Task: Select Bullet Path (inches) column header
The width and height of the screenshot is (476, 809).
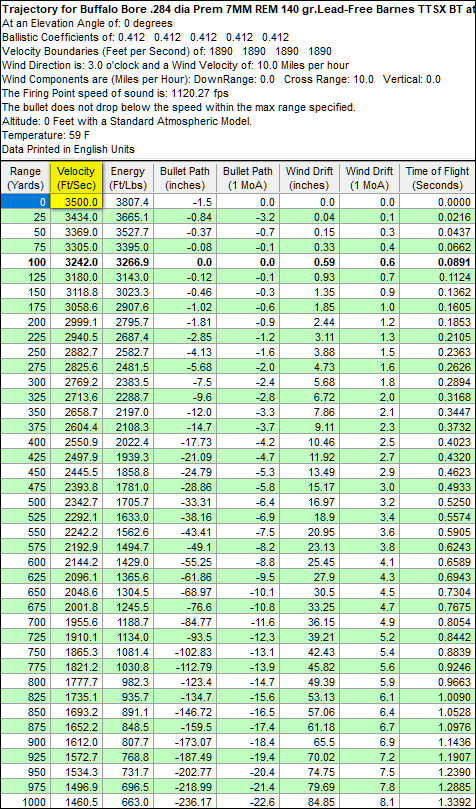Action: pos(184,178)
